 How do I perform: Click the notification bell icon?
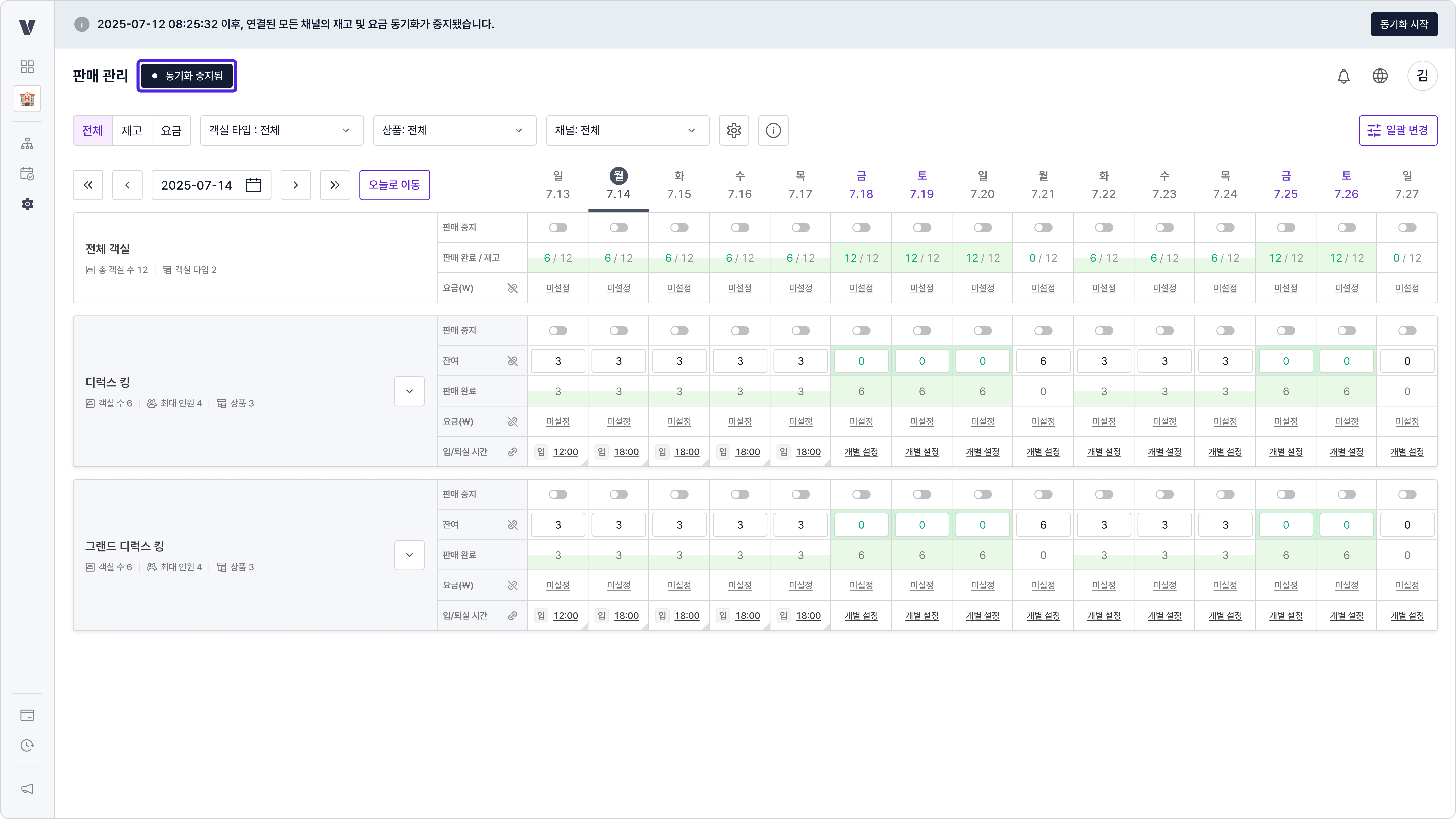(x=1344, y=76)
